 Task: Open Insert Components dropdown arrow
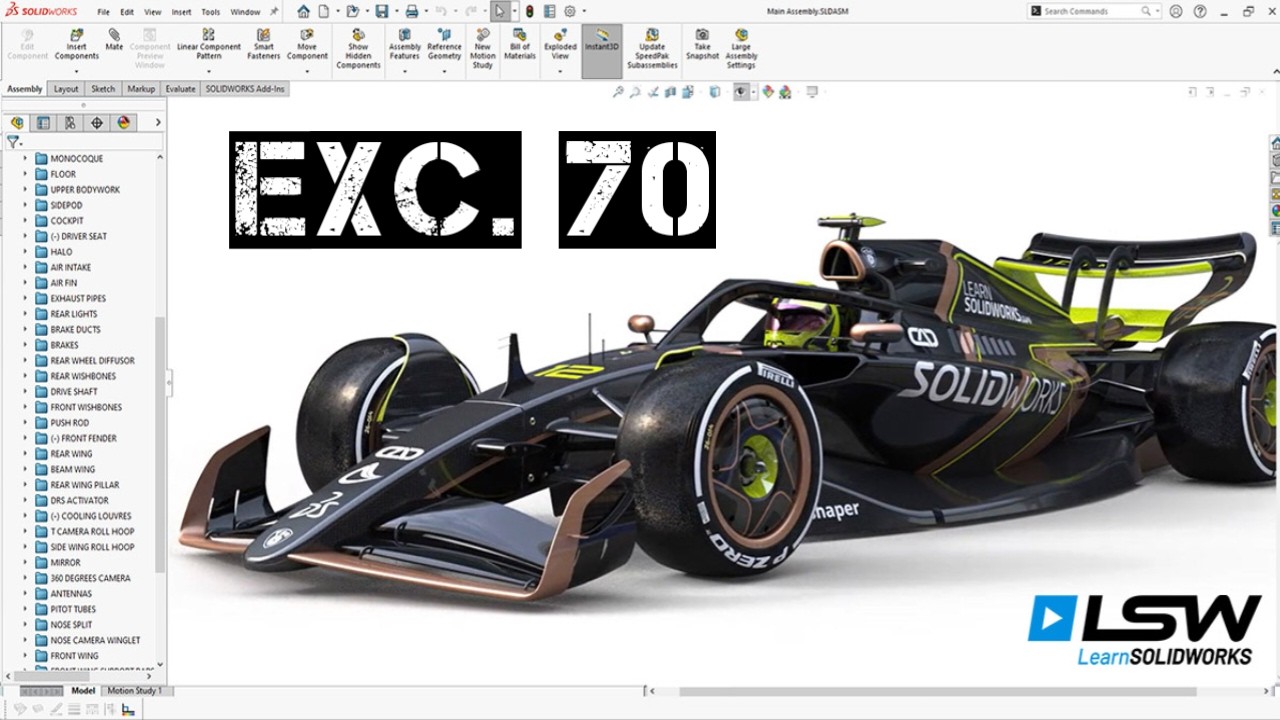click(x=77, y=72)
